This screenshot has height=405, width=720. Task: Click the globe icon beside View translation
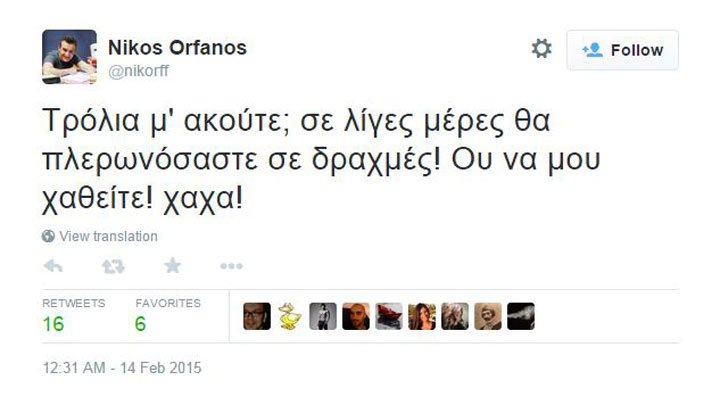[48, 236]
